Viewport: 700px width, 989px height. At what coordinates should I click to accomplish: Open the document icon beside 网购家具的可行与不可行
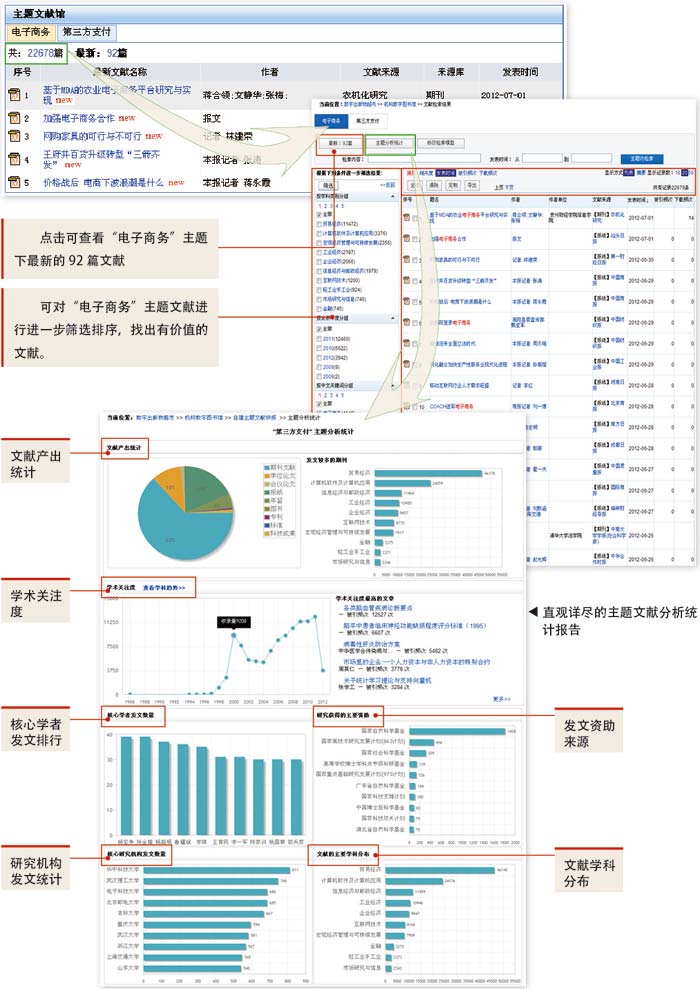click(x=14, y=136)
